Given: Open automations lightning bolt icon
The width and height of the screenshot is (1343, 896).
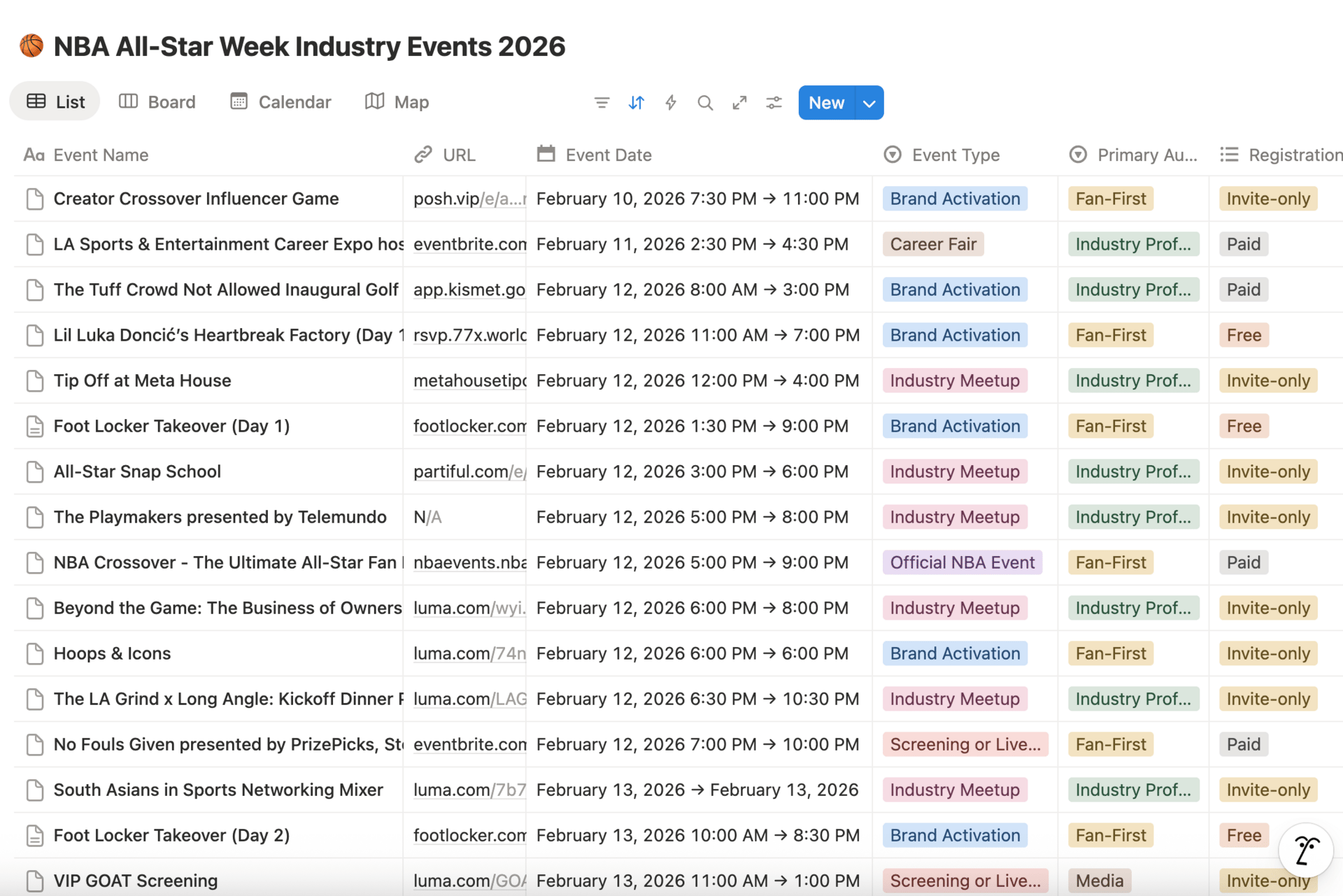Looking at the screenshot, I should [671, 103].
